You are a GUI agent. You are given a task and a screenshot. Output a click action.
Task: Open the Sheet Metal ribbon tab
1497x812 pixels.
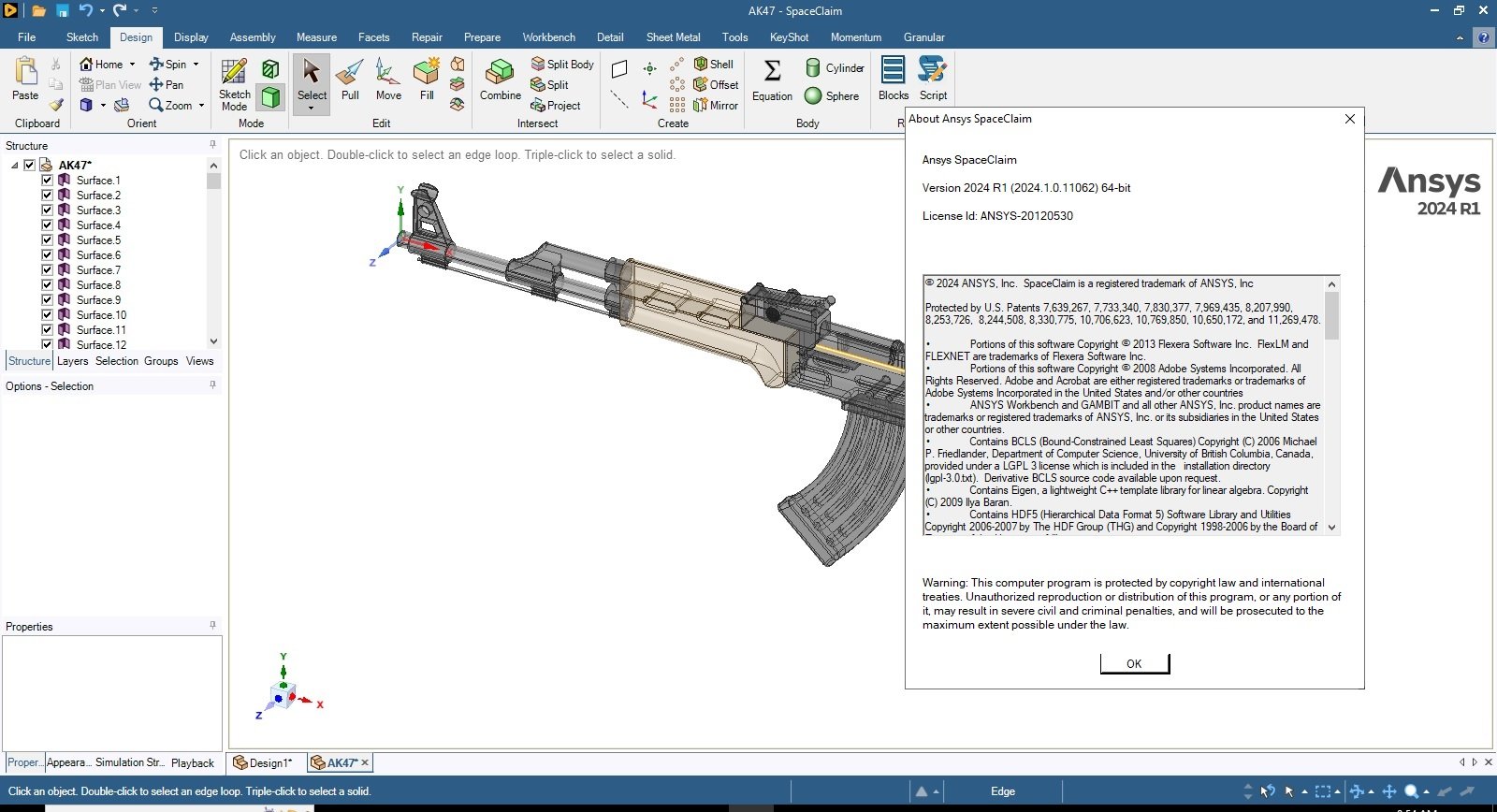coord(673,37)
